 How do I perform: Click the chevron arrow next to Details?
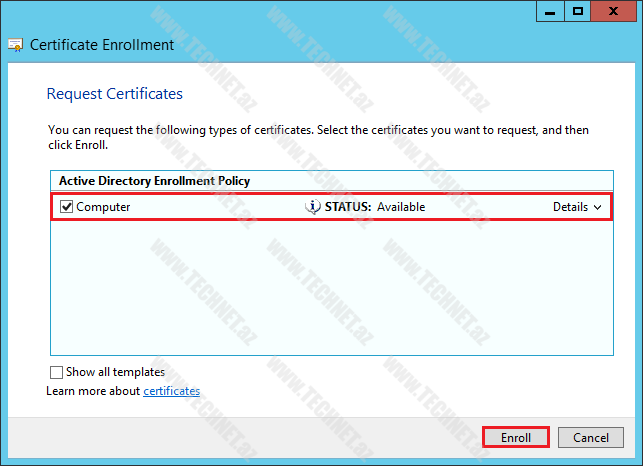click(x=598, y=207)
